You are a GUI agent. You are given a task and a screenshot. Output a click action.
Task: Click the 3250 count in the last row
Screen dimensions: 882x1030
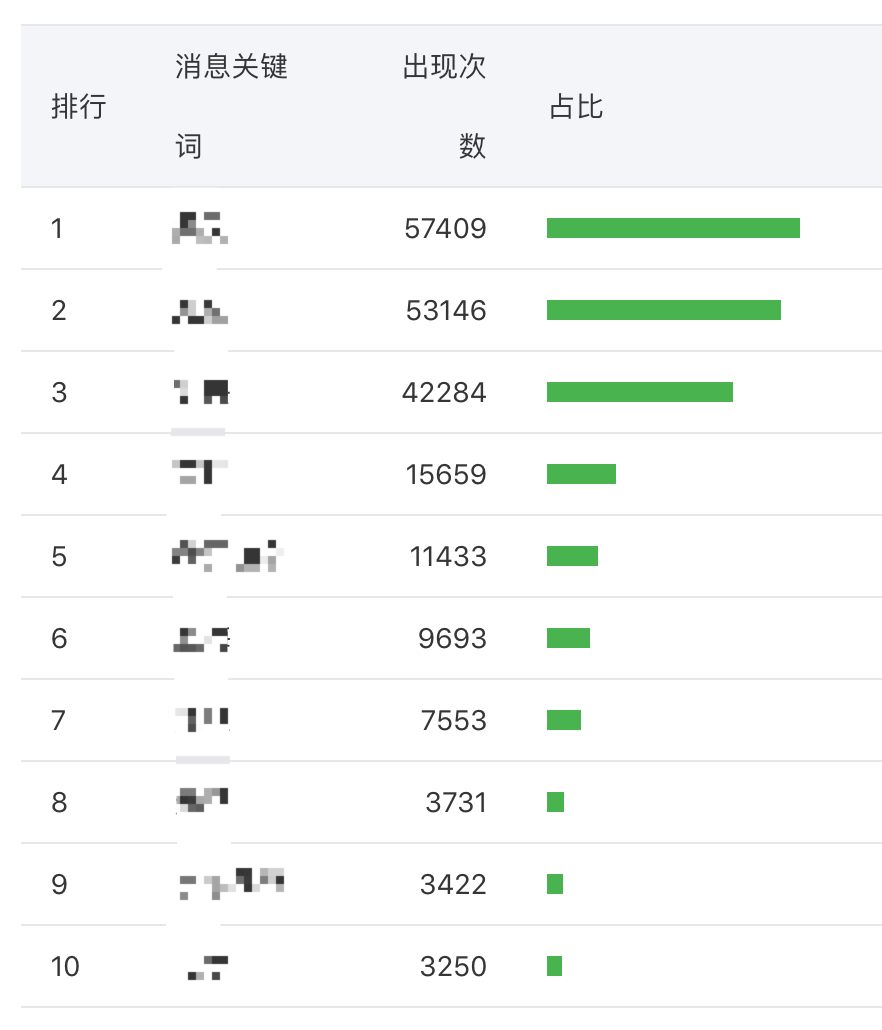(453, 967)
